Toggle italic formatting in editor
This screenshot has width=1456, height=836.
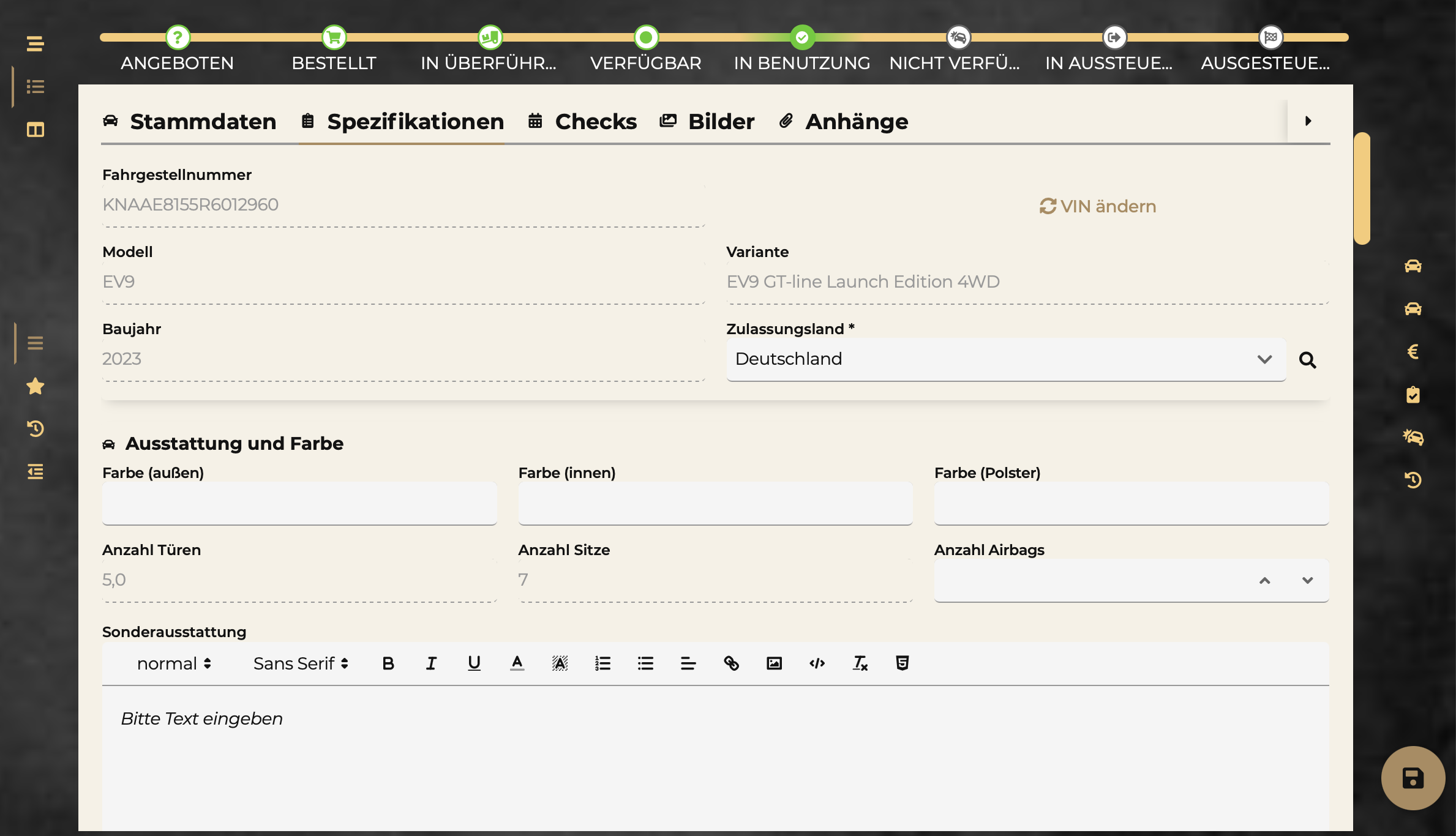[x=431, y=663]
